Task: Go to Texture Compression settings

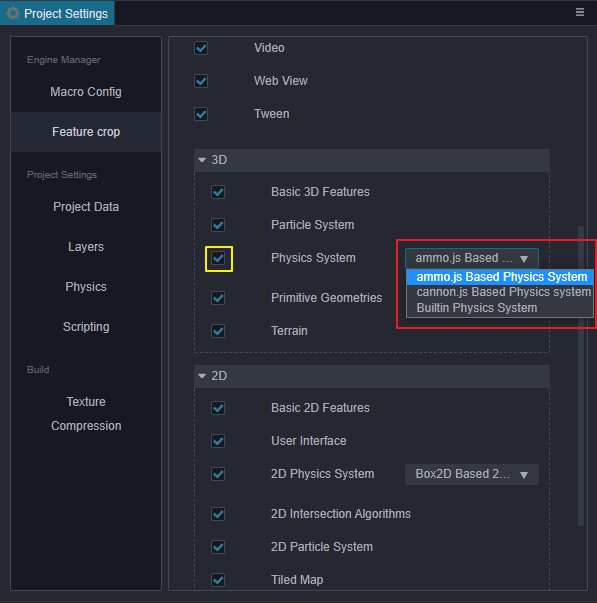Action: click(x=86, y=414)
